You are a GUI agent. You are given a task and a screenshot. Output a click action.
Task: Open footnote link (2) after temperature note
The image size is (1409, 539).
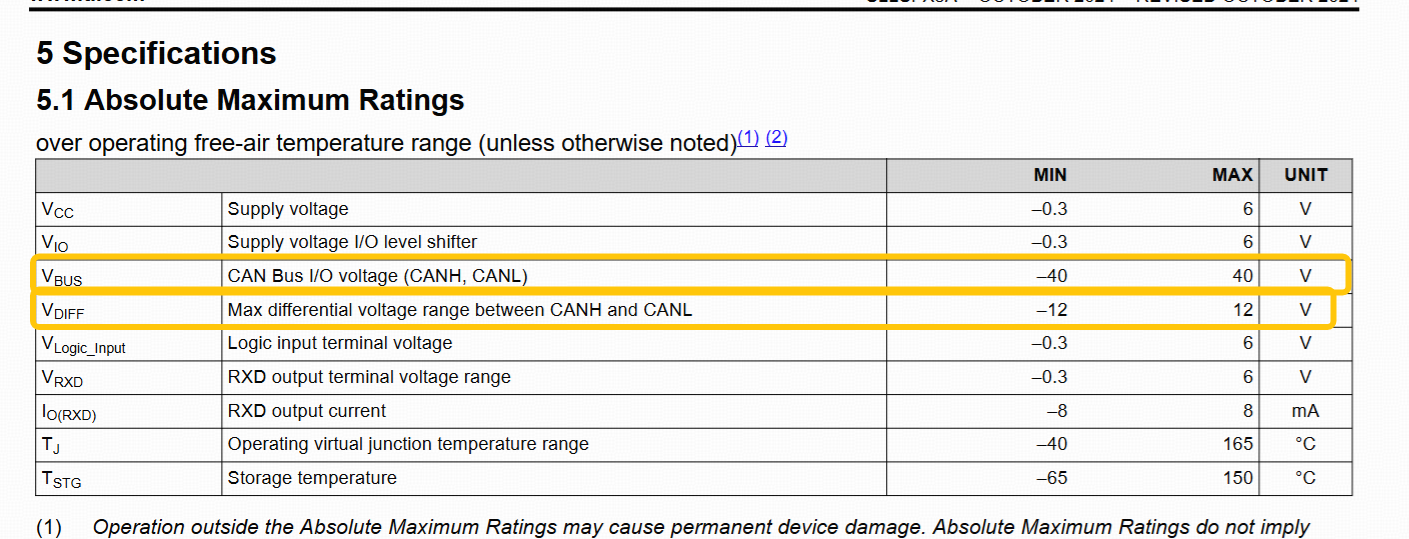[x=777, y=138]
